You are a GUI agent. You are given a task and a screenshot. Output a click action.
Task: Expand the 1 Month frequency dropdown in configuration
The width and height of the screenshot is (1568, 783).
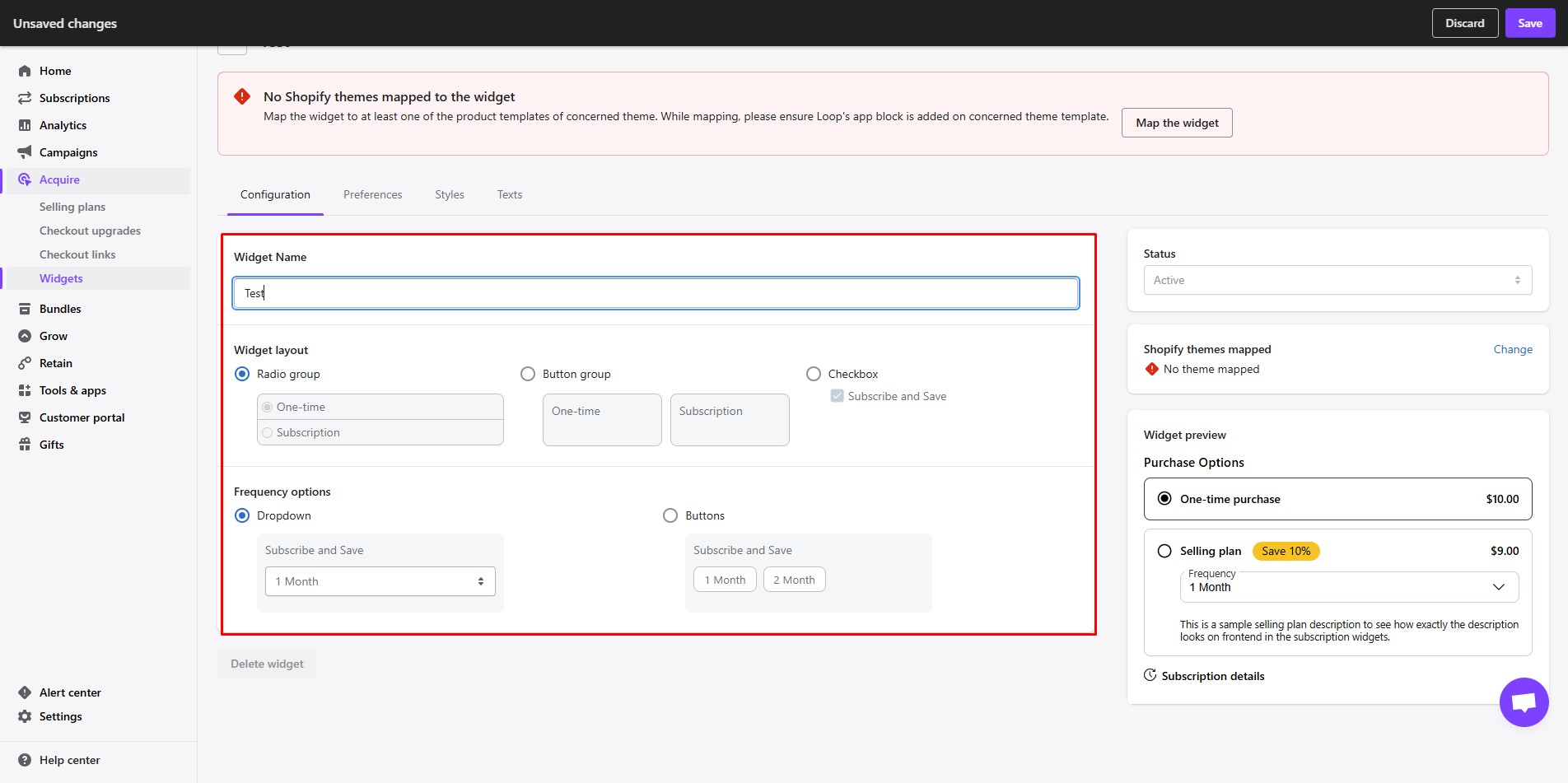[x=380, y=581]
